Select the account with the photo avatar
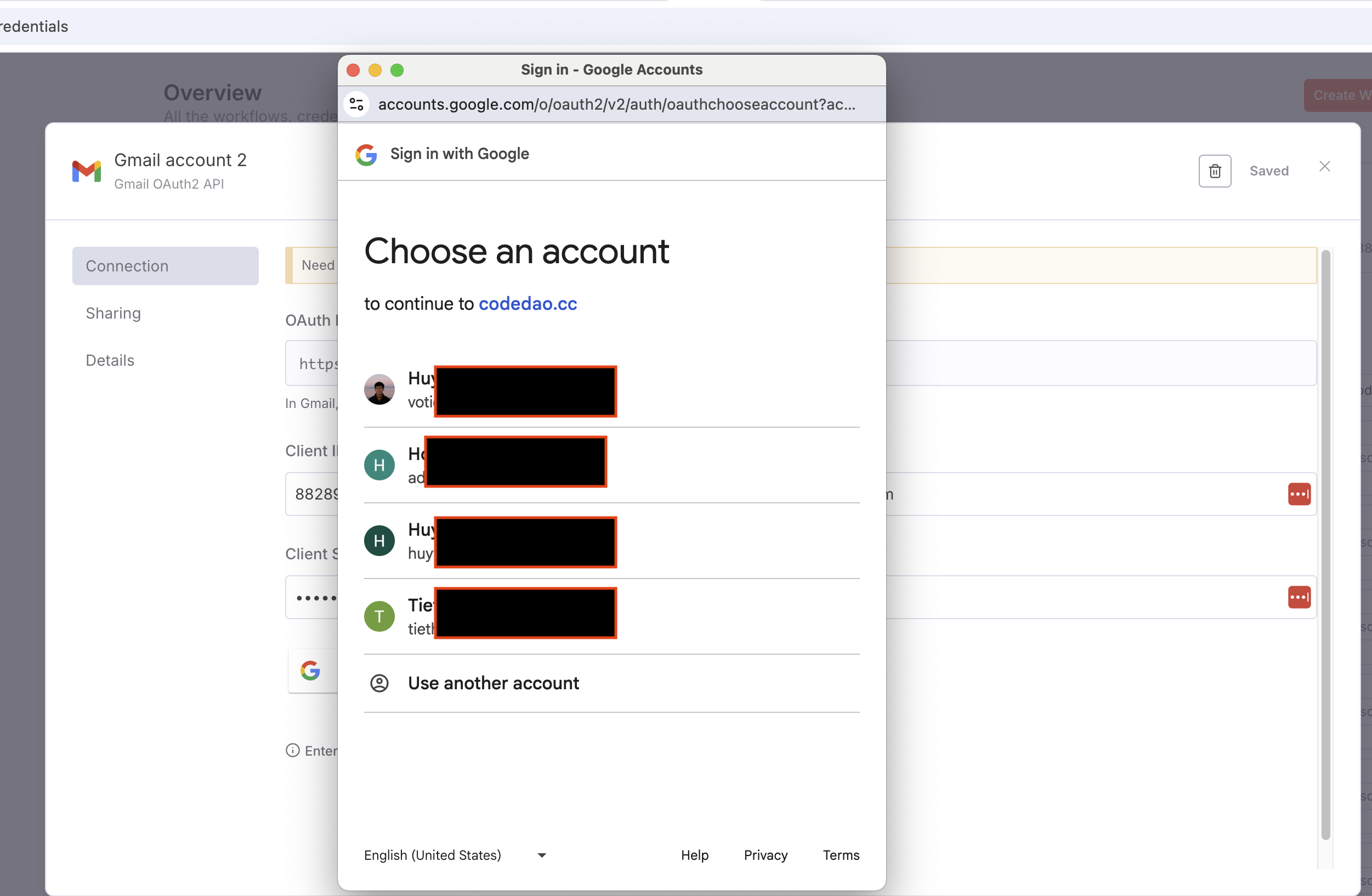 [611, 390]
